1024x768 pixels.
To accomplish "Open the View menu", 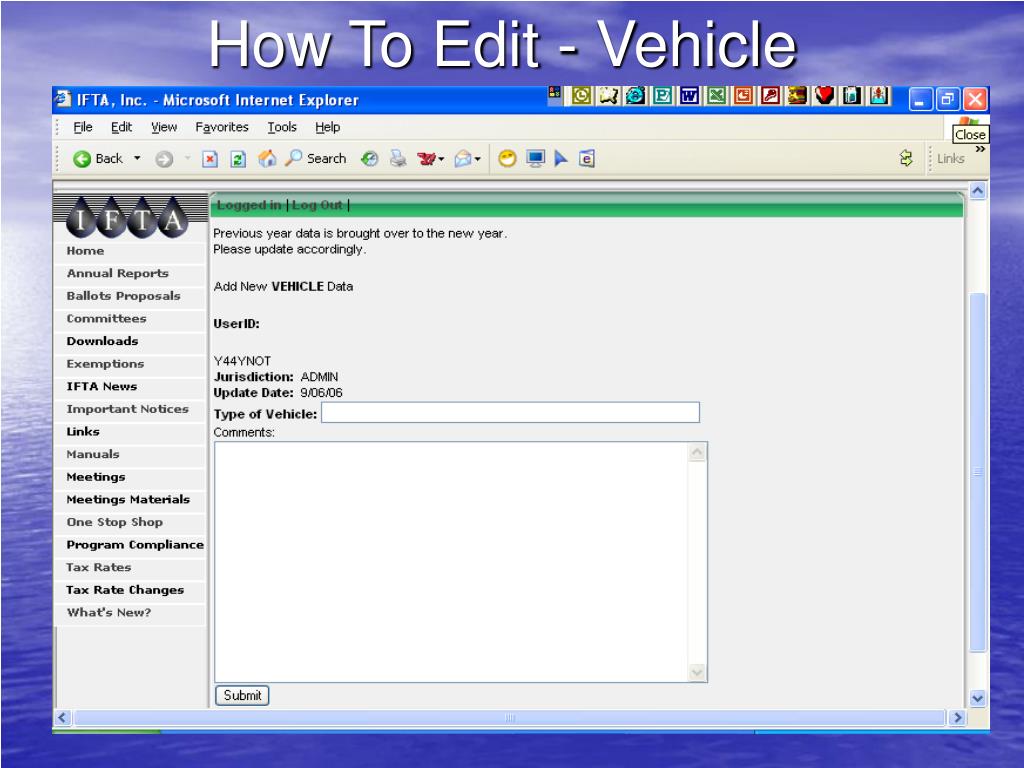I will (x=164, y=127).
